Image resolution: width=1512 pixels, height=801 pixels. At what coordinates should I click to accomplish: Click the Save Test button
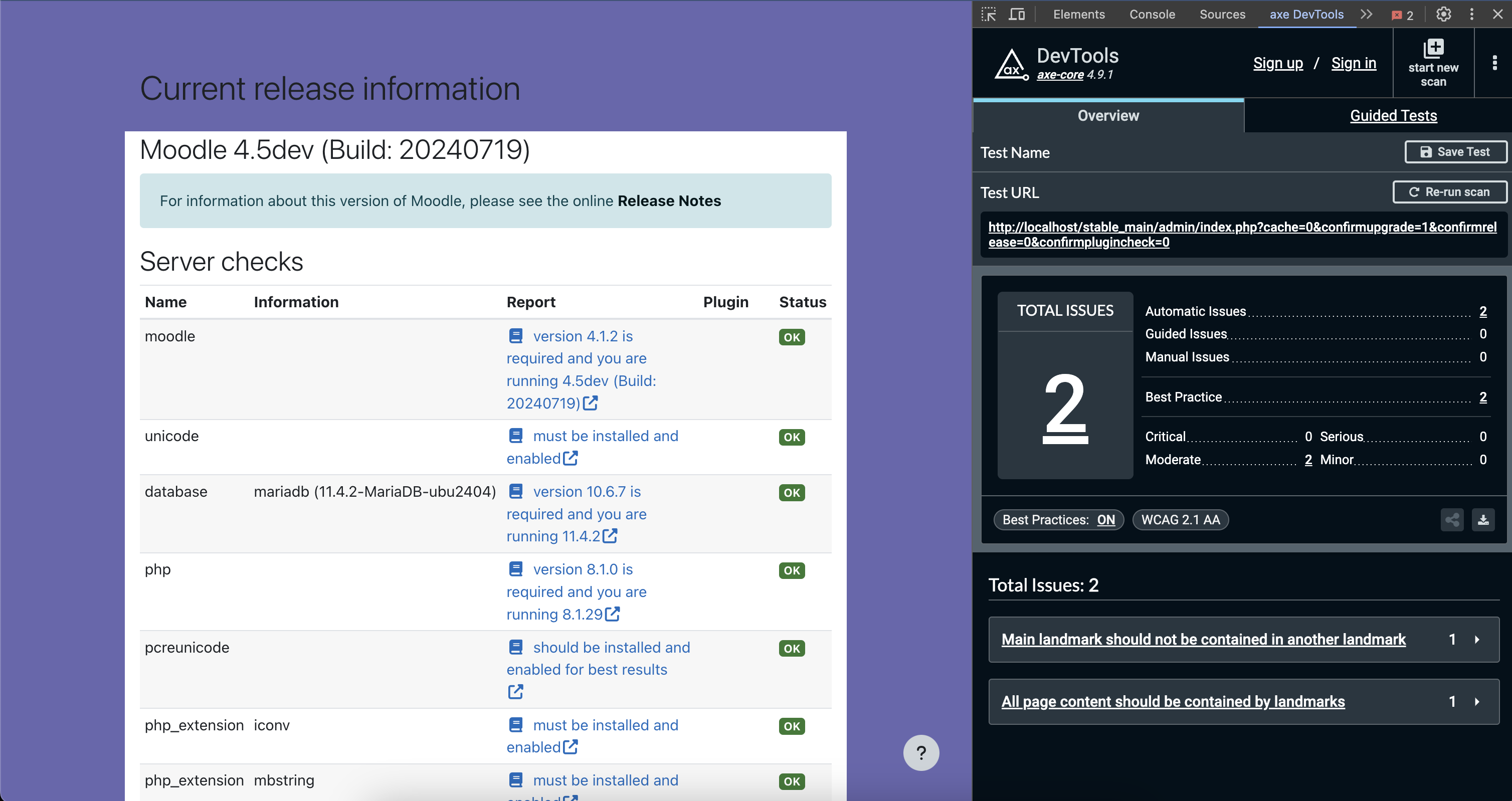tap(1455, 152)
